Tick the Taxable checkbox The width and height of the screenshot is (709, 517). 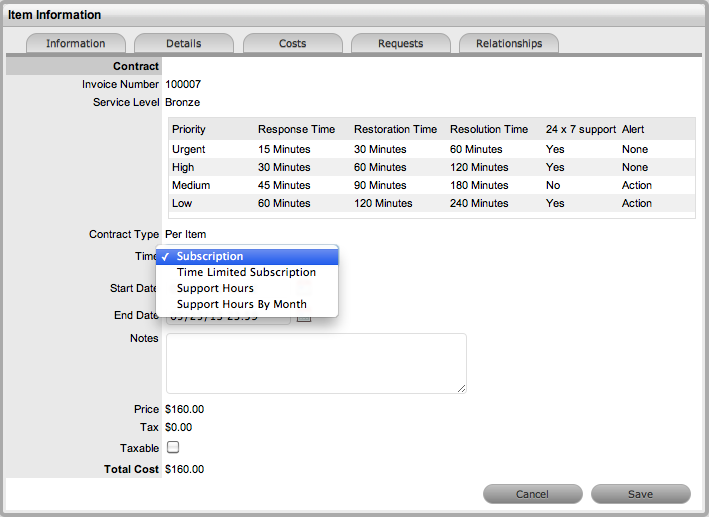click(173, 447)
